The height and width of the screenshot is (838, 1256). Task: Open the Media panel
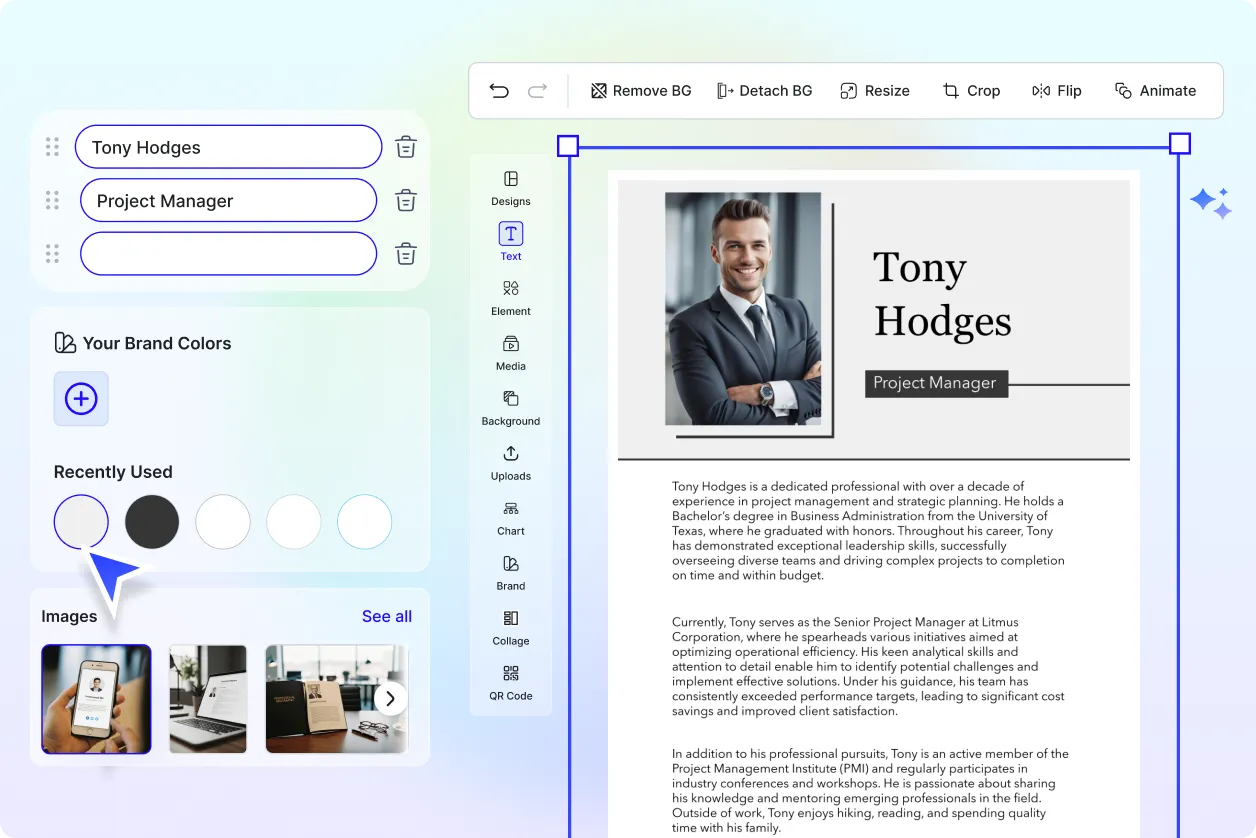point(511,353)
